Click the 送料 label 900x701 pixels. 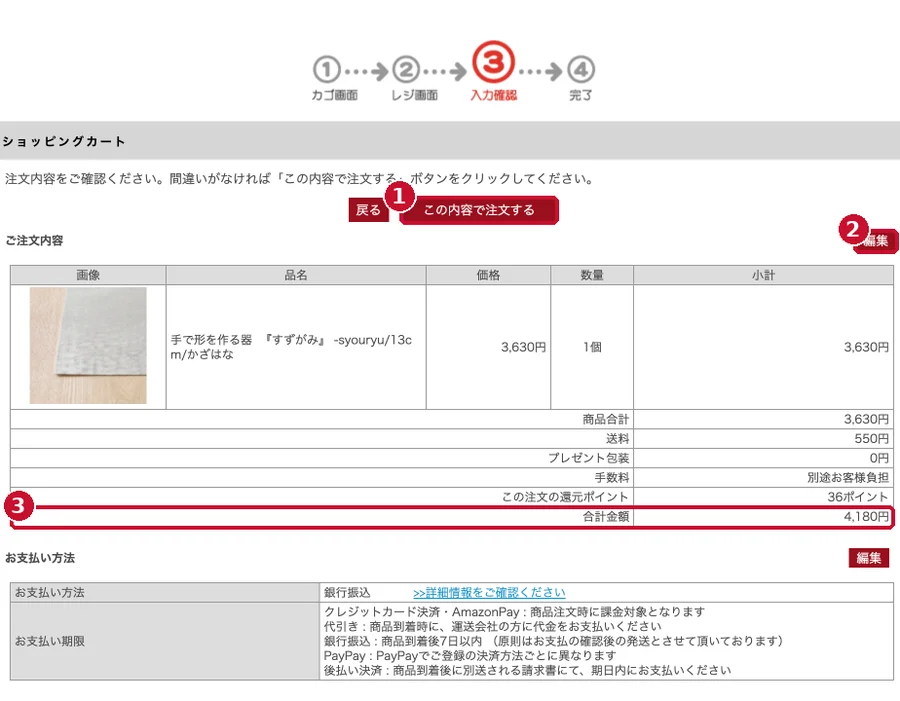(x=617, y=439)
